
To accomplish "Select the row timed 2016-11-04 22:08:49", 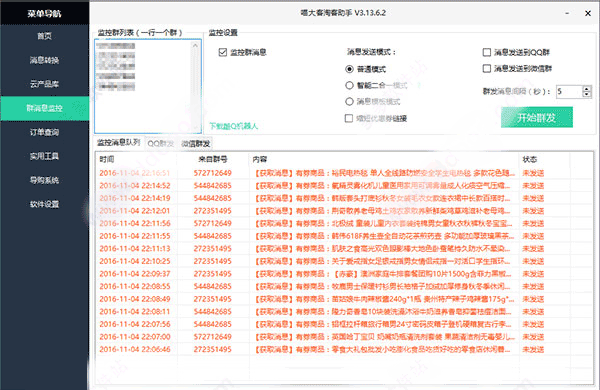I will 344,299.
